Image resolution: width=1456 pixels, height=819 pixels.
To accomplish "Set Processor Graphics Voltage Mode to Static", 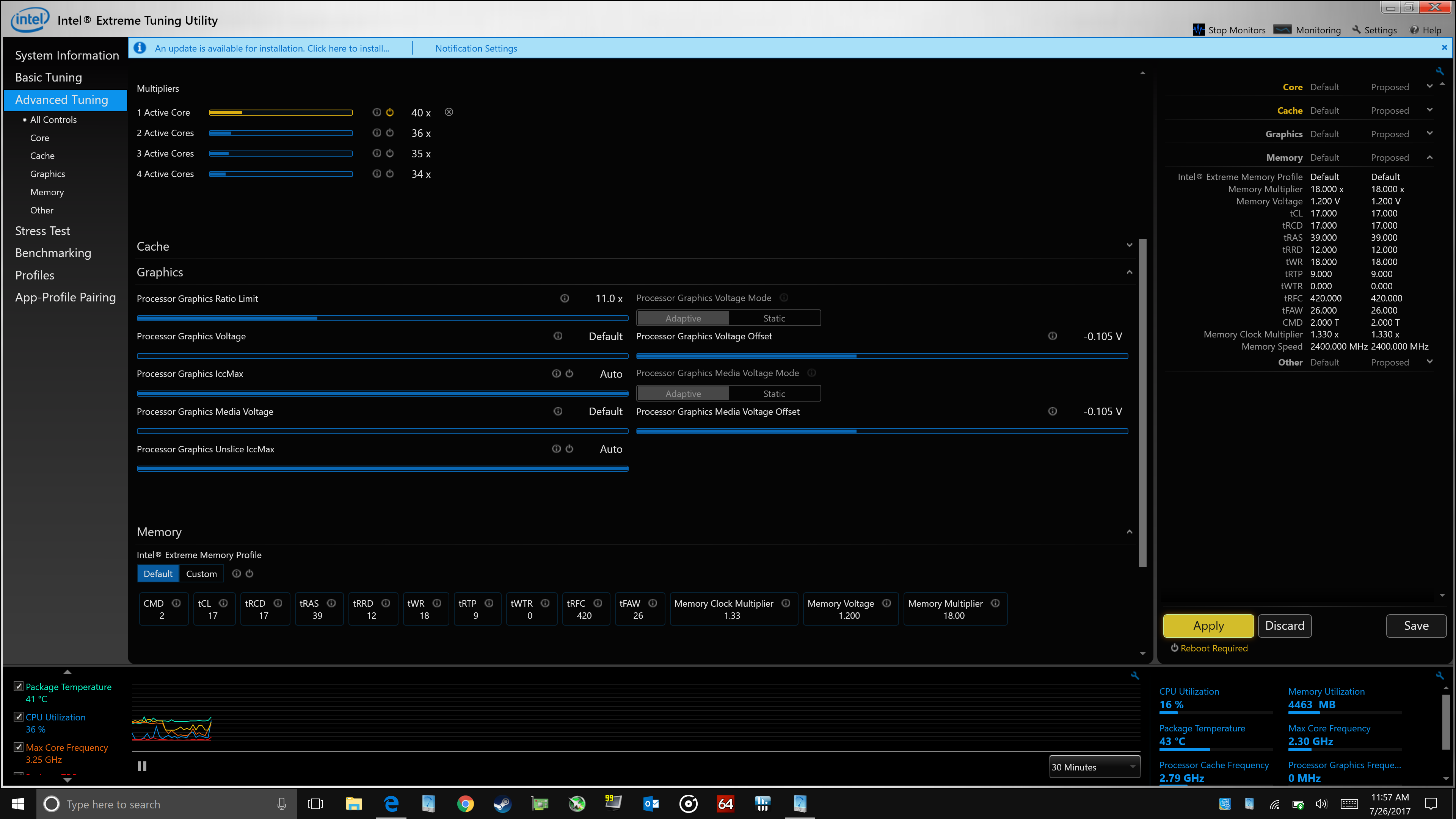I will tap(774, 318).
